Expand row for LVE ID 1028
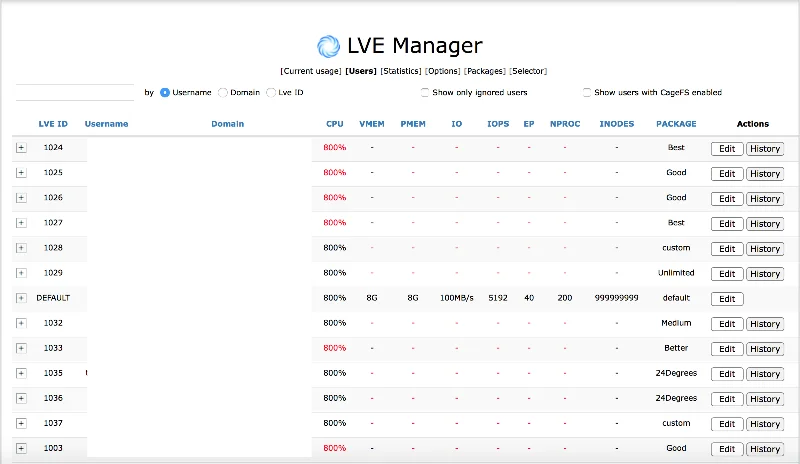The image size is (800, 464). coord(21,248)
